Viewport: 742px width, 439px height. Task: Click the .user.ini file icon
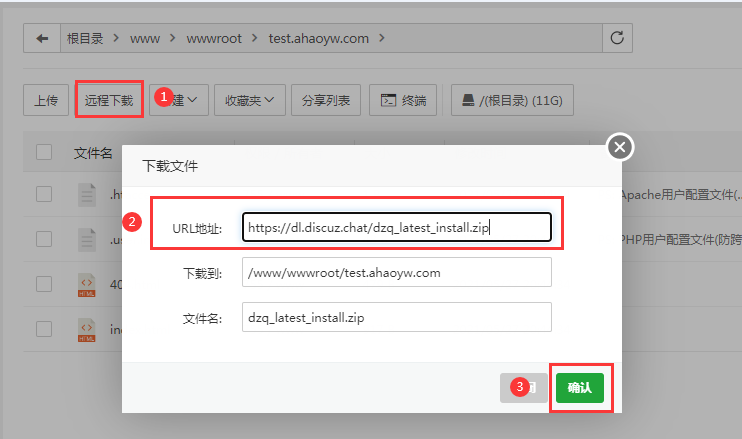point(87,239)
